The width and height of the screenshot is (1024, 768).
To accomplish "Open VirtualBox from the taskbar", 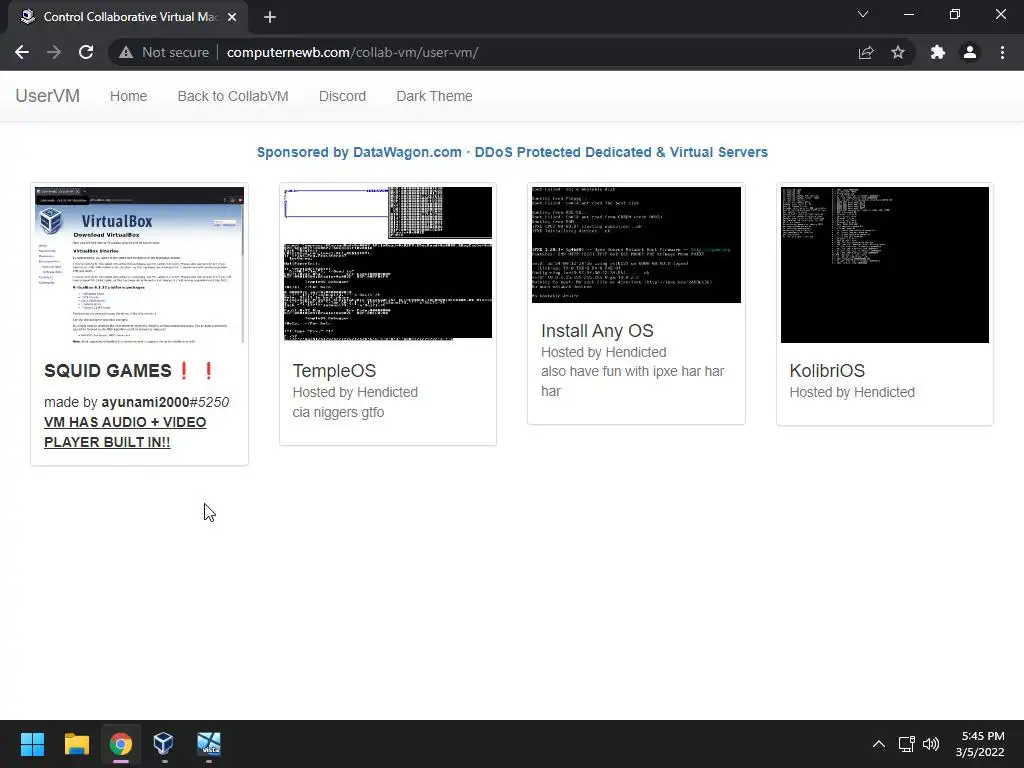I will (x=164, y=744).
